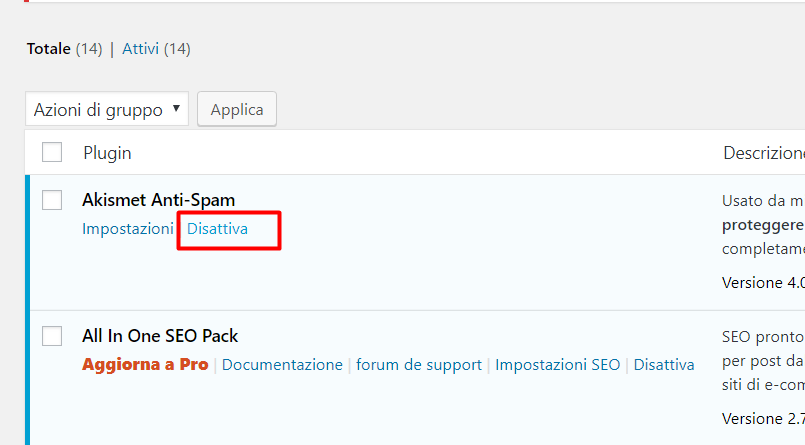Click the Aggiorna a Pro link
Image resolution: width=805 pixels, height=445 pixels.
145,365
